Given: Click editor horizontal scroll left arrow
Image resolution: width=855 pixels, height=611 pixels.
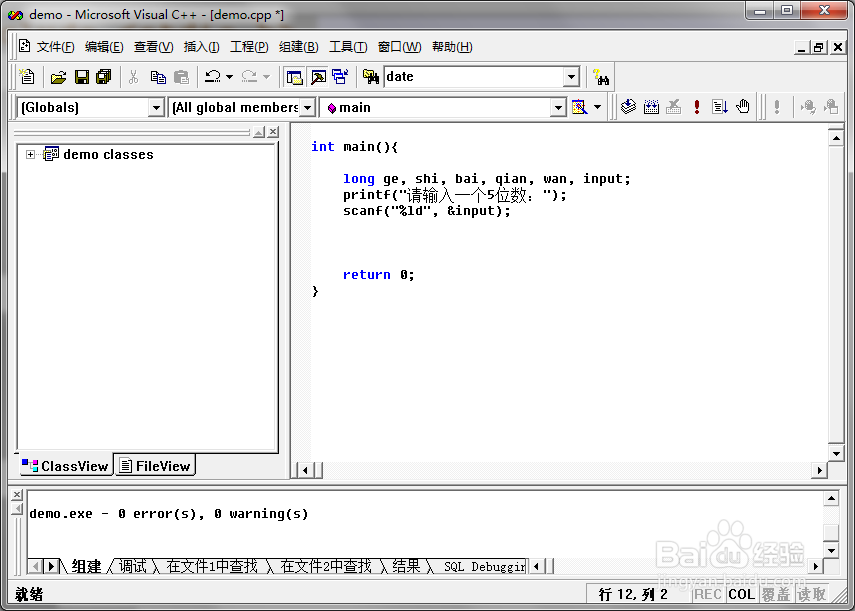Looking at the screenshot, I should click(305, 470).
